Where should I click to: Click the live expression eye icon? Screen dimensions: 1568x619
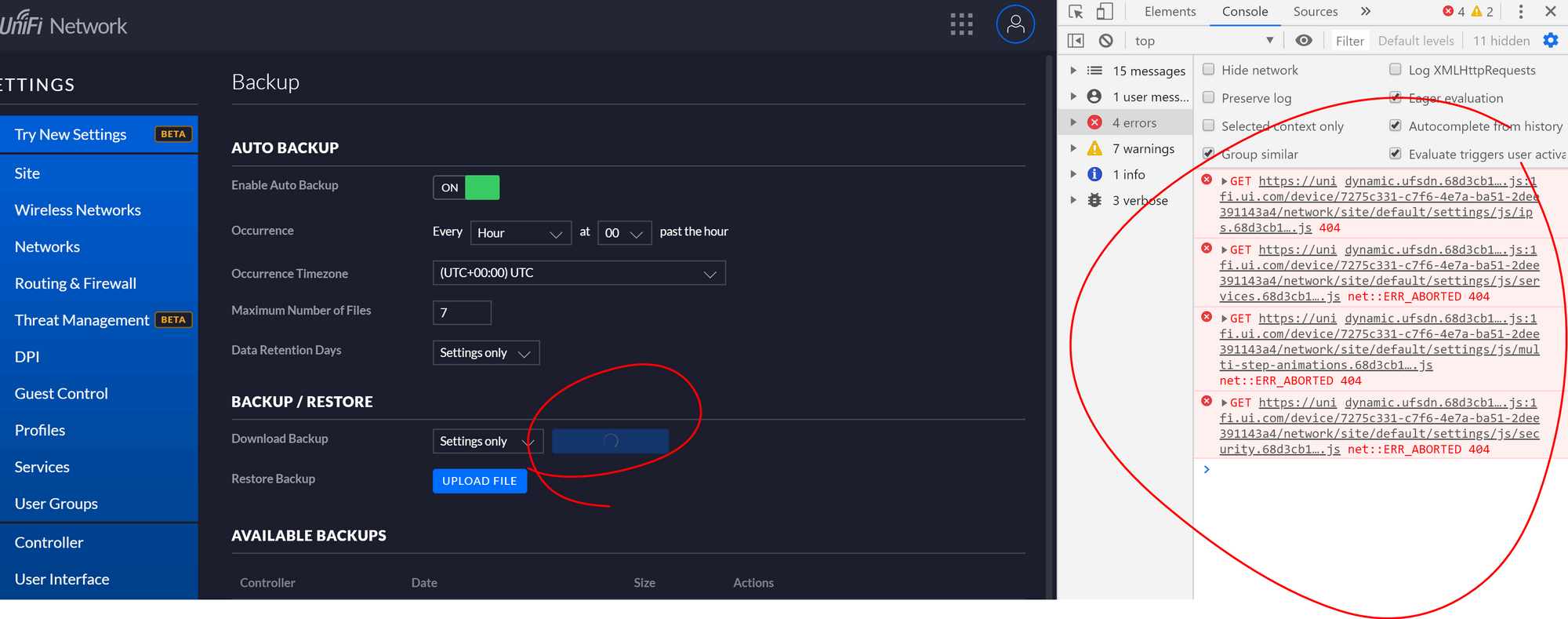click(1303, 41)
